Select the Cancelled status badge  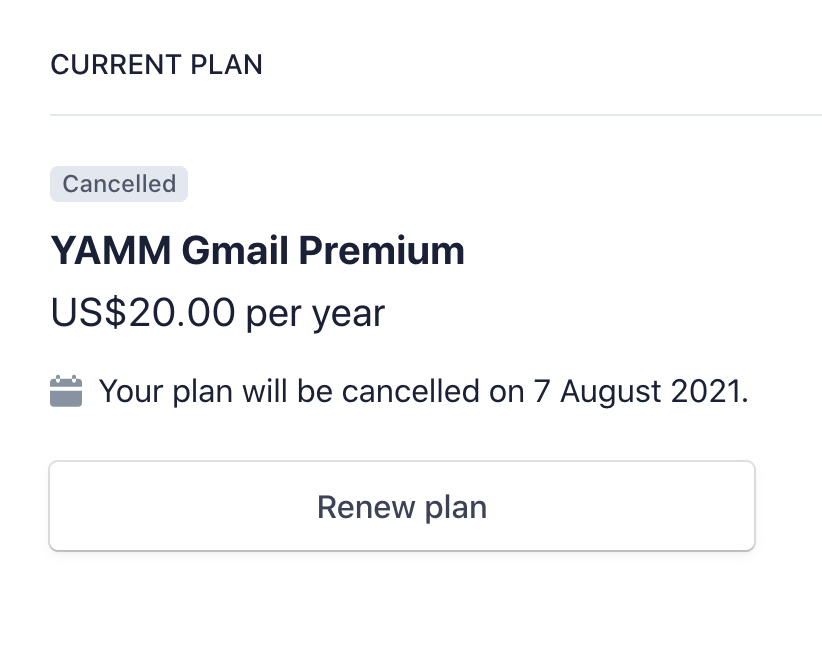[x=119, y=184]
